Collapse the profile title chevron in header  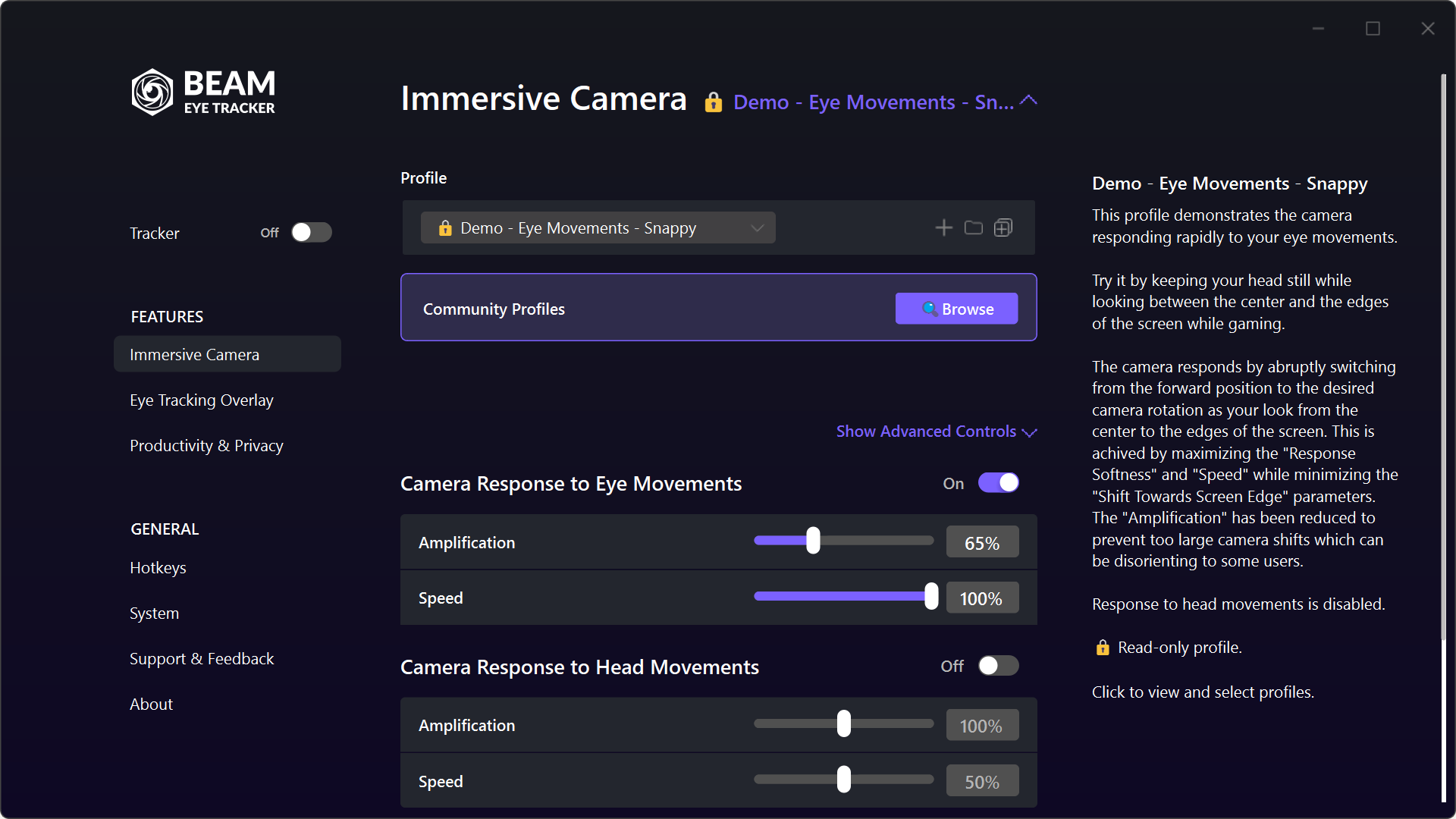[1028, 101]
